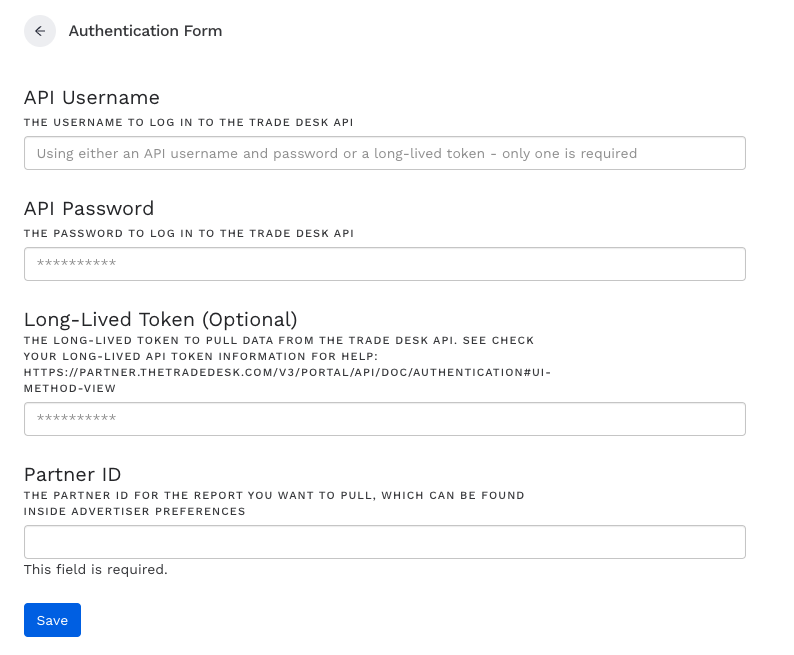This screenshot has width=794, height=655.
Task: Click into the API Password field
Action: (x=385, y=264)
